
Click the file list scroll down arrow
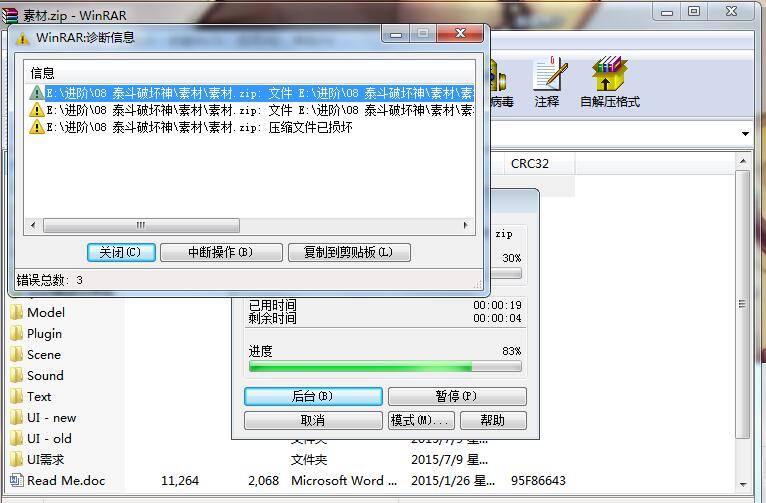click(743, 484)
